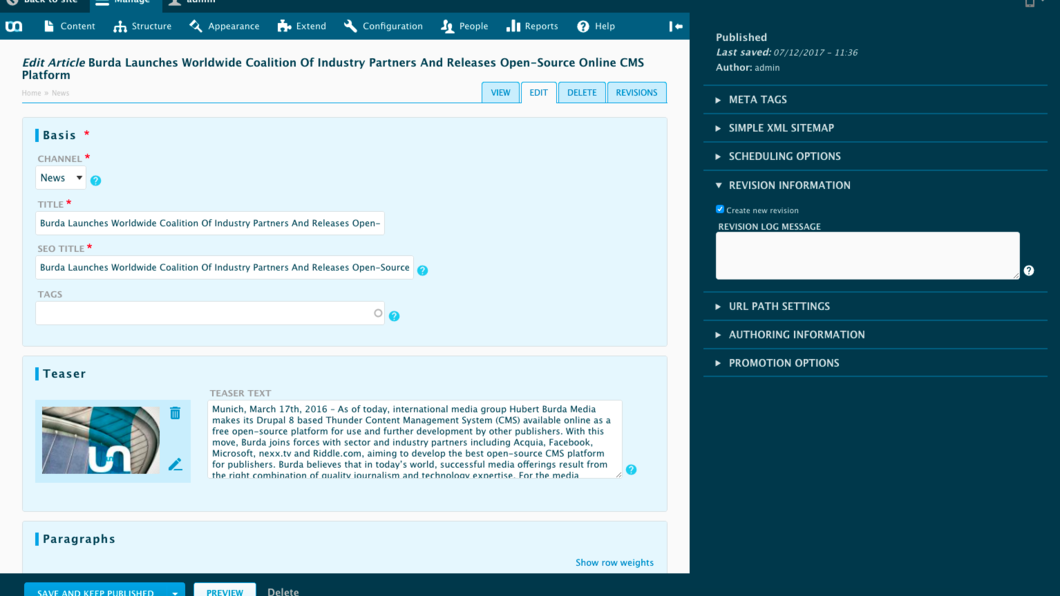Open the Structure menu
This screenshot has height=596, width=1060.
pos(143,26)
